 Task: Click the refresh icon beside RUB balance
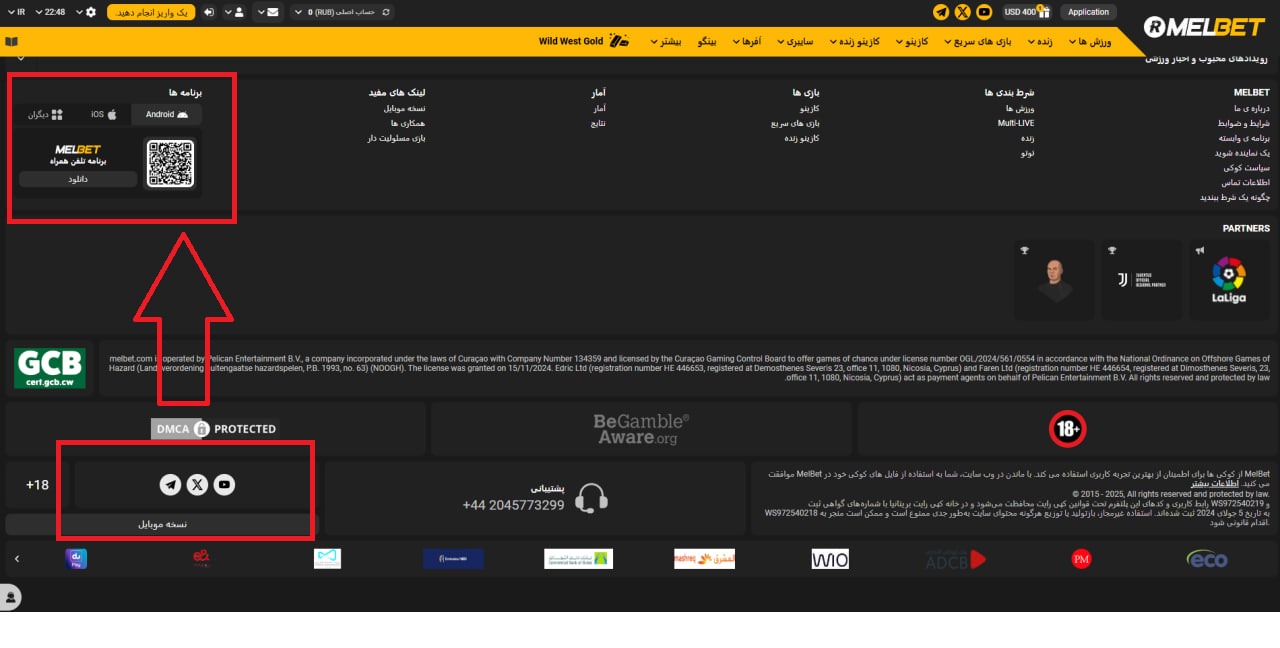(x=385, y=11)
